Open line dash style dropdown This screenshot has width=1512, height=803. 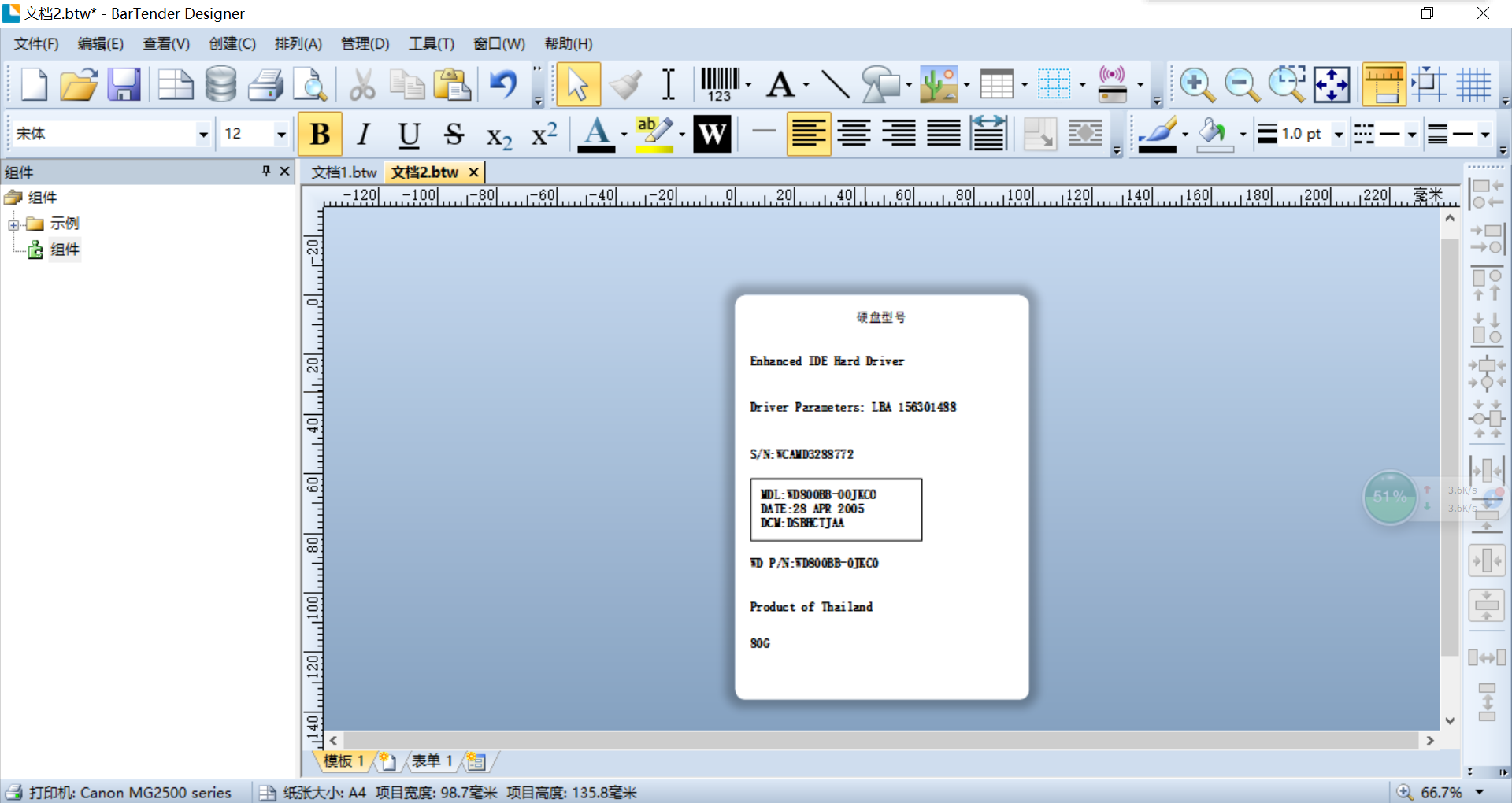pos(1412,135)
